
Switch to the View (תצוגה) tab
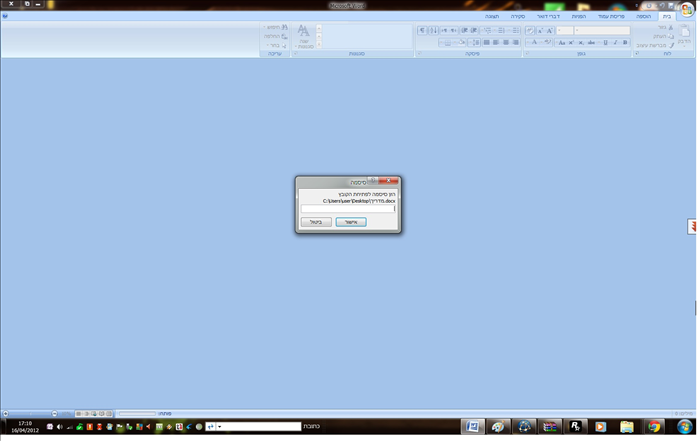(x=492, y=16)
